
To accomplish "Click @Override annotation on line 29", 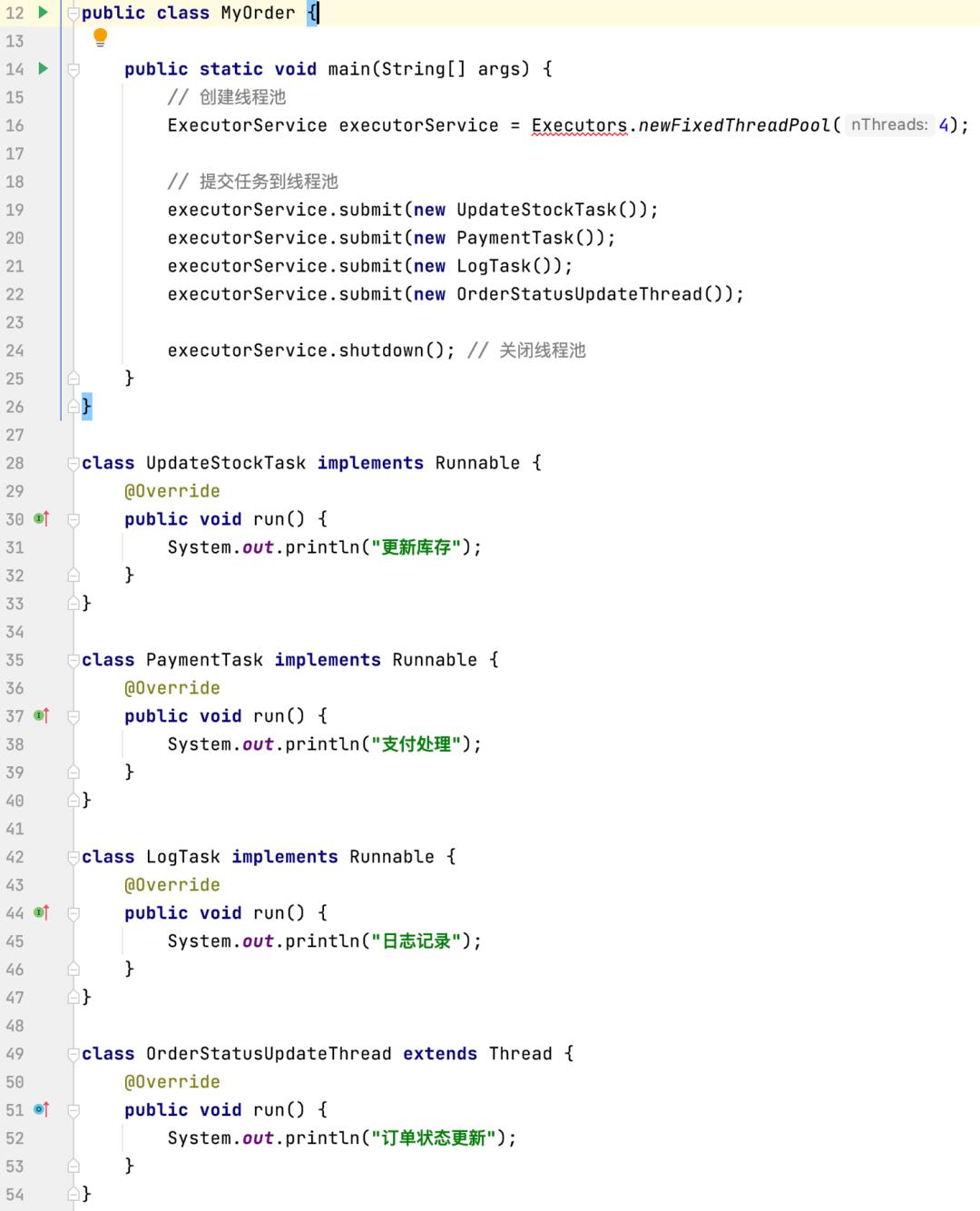I will click(x=172, y=491).
